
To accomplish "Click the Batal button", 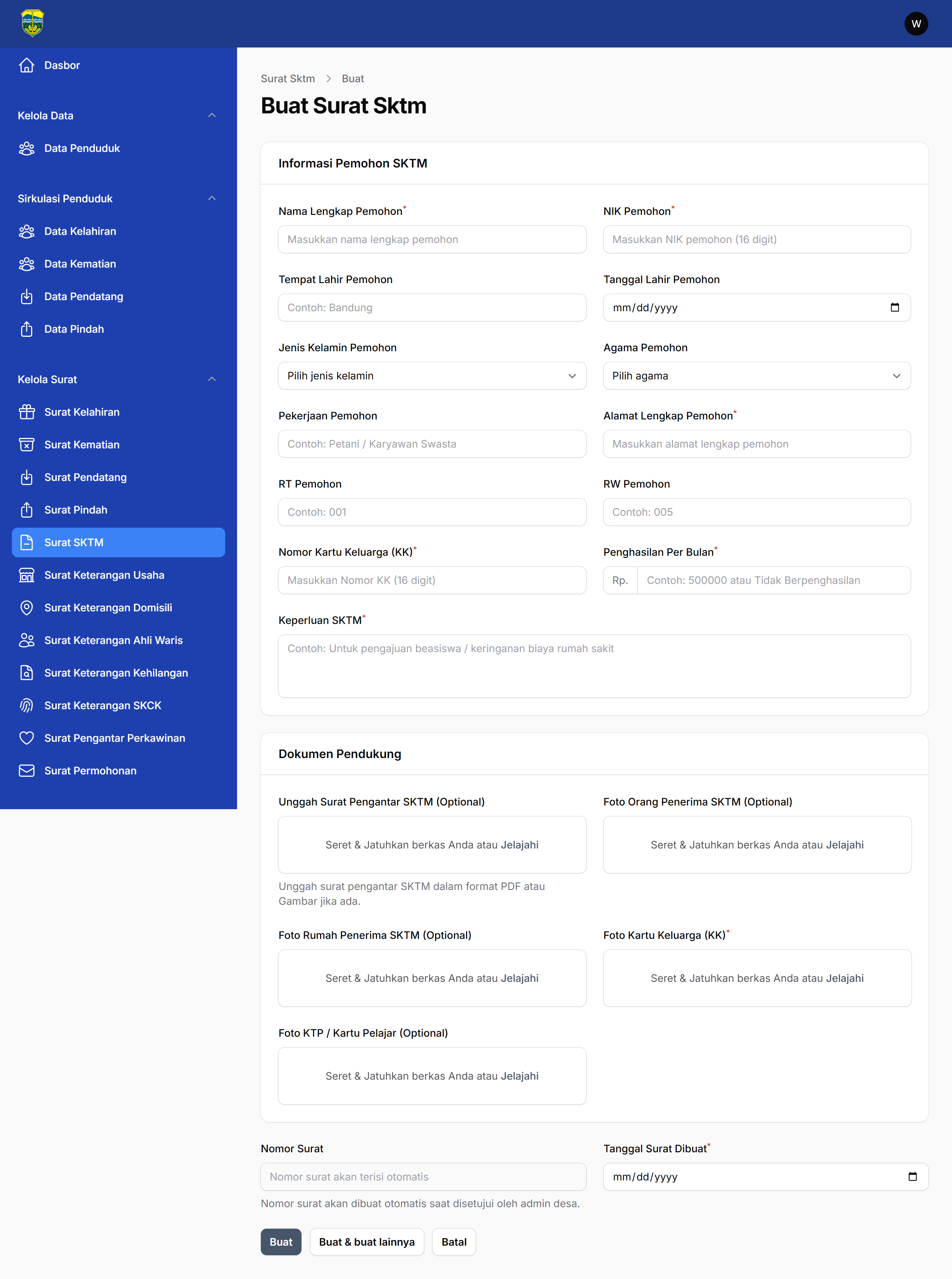I will (x=453, y=1242).
